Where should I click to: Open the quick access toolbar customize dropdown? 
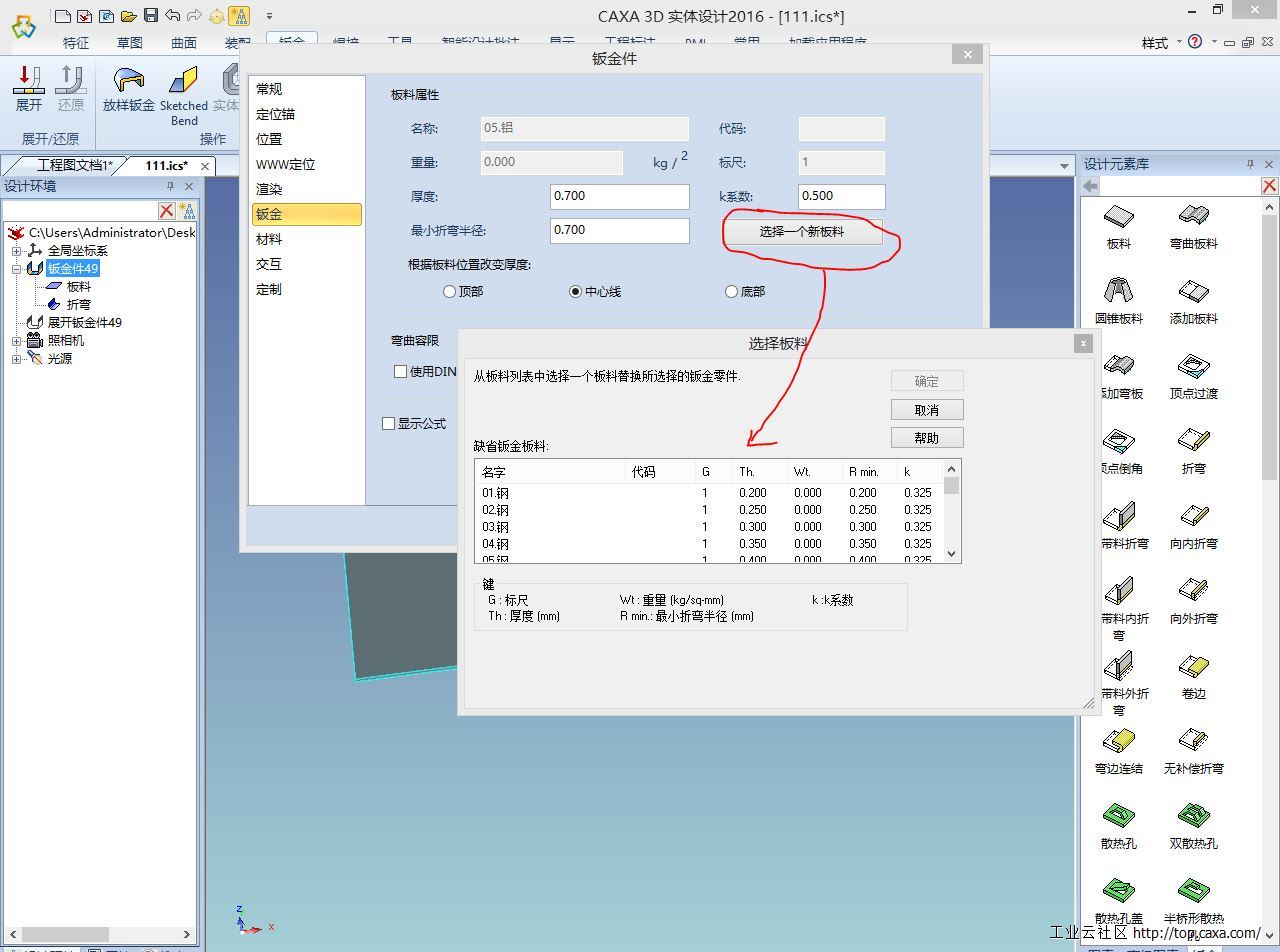click(269, 16)
